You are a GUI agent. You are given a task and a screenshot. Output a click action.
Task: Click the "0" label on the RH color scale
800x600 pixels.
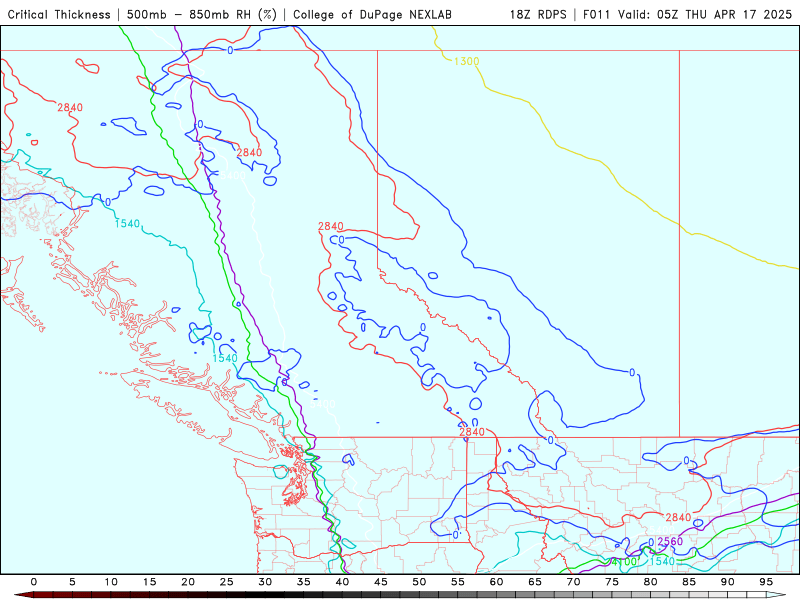point(34,582)
